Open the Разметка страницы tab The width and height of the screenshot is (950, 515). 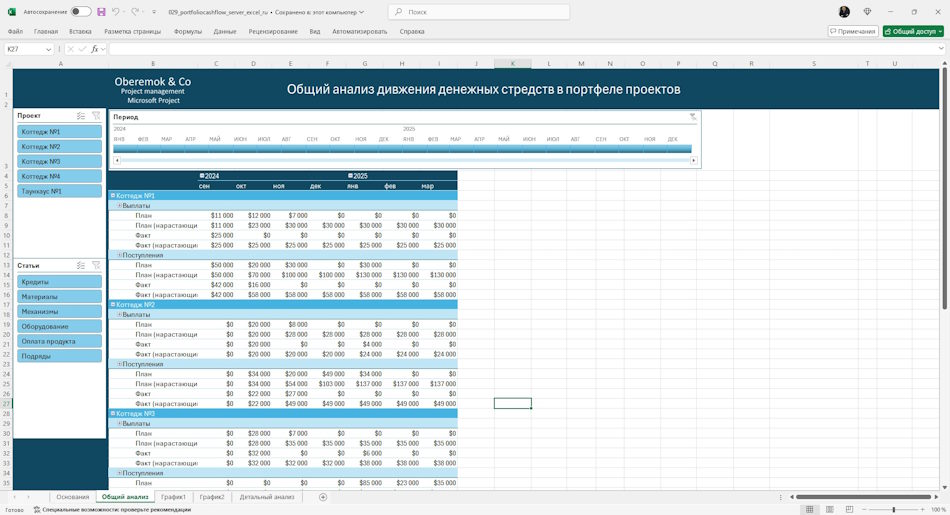click(133, 32)
